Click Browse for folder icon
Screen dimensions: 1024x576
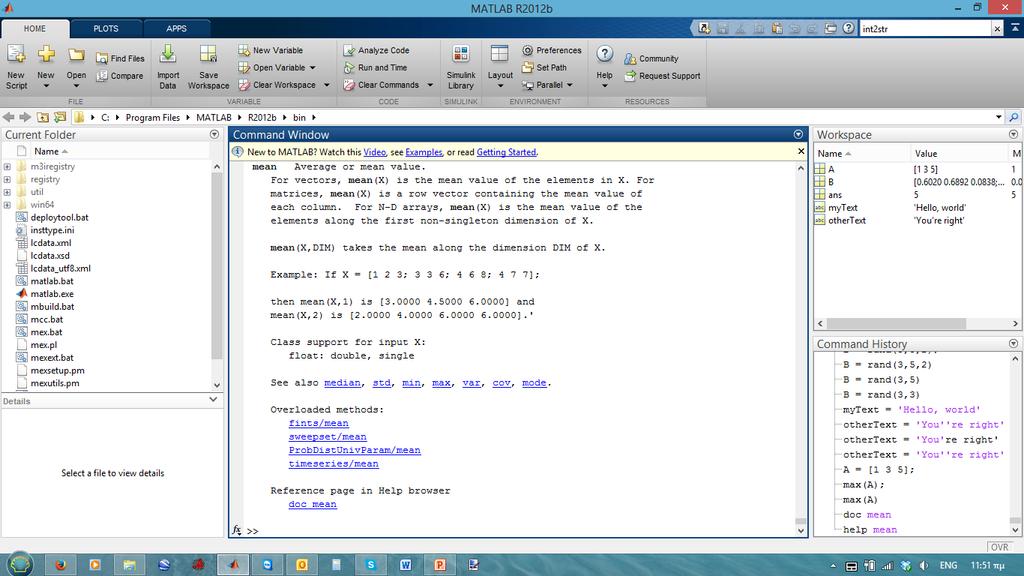click(x=60, y=117)
